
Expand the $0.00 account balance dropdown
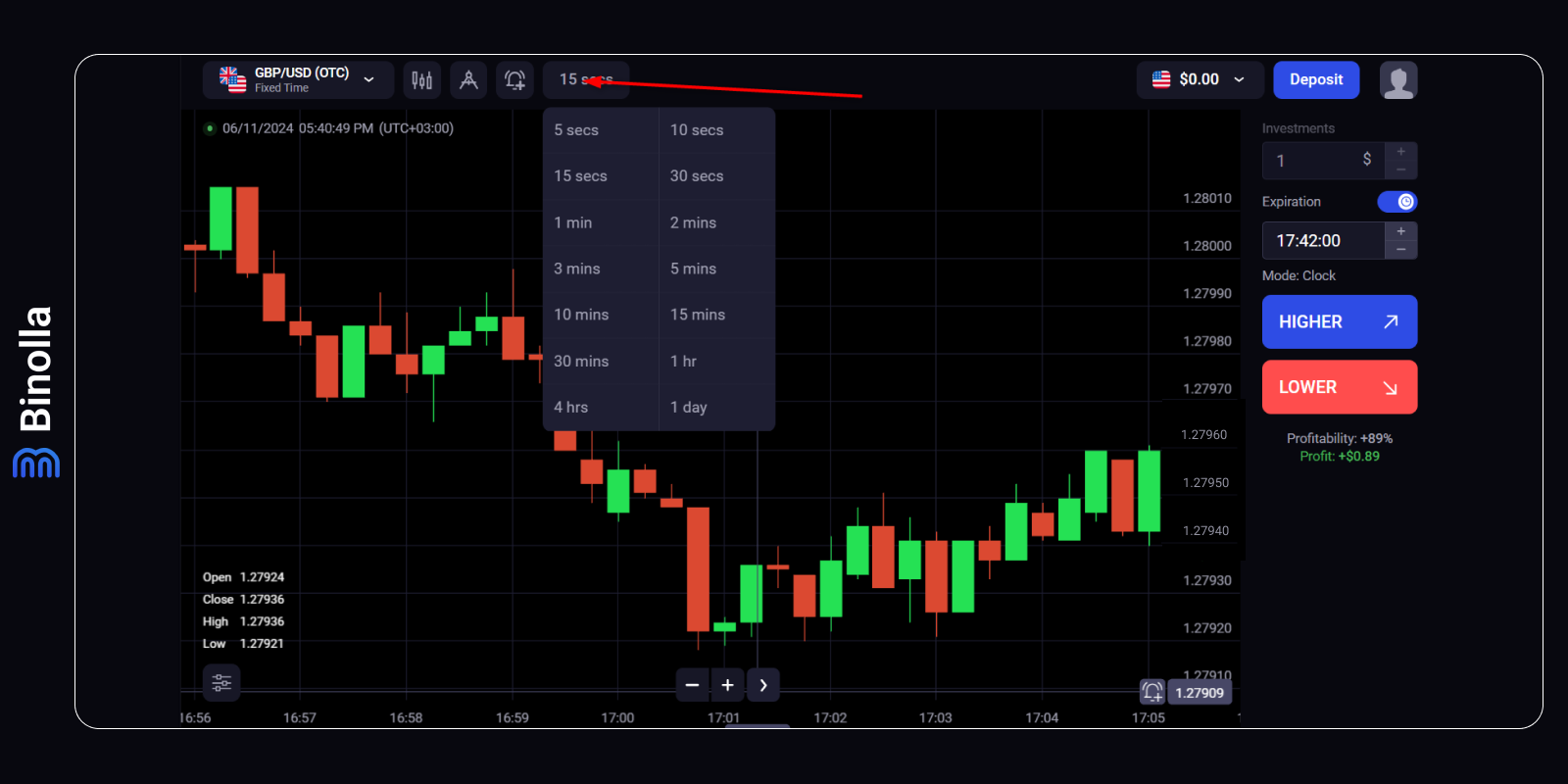[1199, 80]
